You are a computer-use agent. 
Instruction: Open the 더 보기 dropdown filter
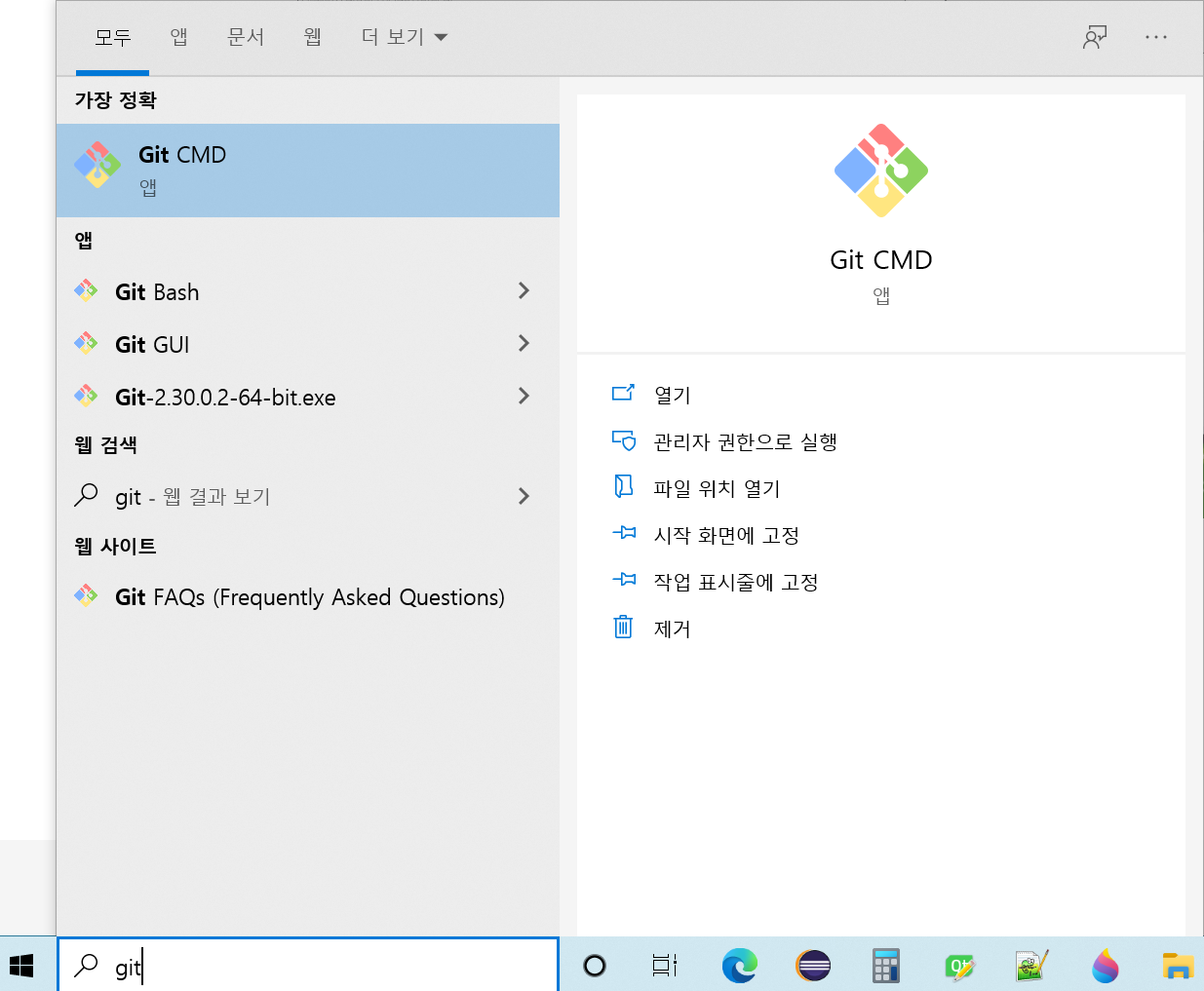pyautogui.click(x=404, y=37)
